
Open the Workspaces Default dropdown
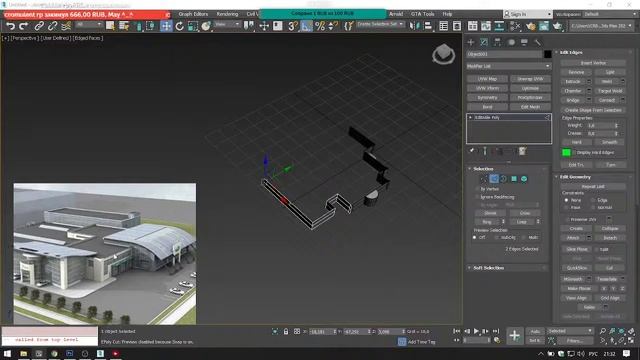pos(609,14)
